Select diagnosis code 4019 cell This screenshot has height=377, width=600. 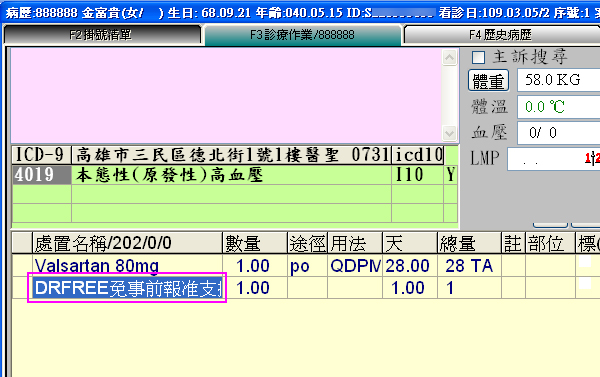[42, 175]
